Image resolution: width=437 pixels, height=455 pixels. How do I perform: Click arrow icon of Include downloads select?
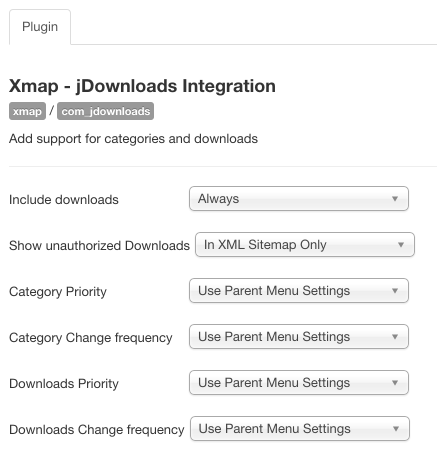395,199
